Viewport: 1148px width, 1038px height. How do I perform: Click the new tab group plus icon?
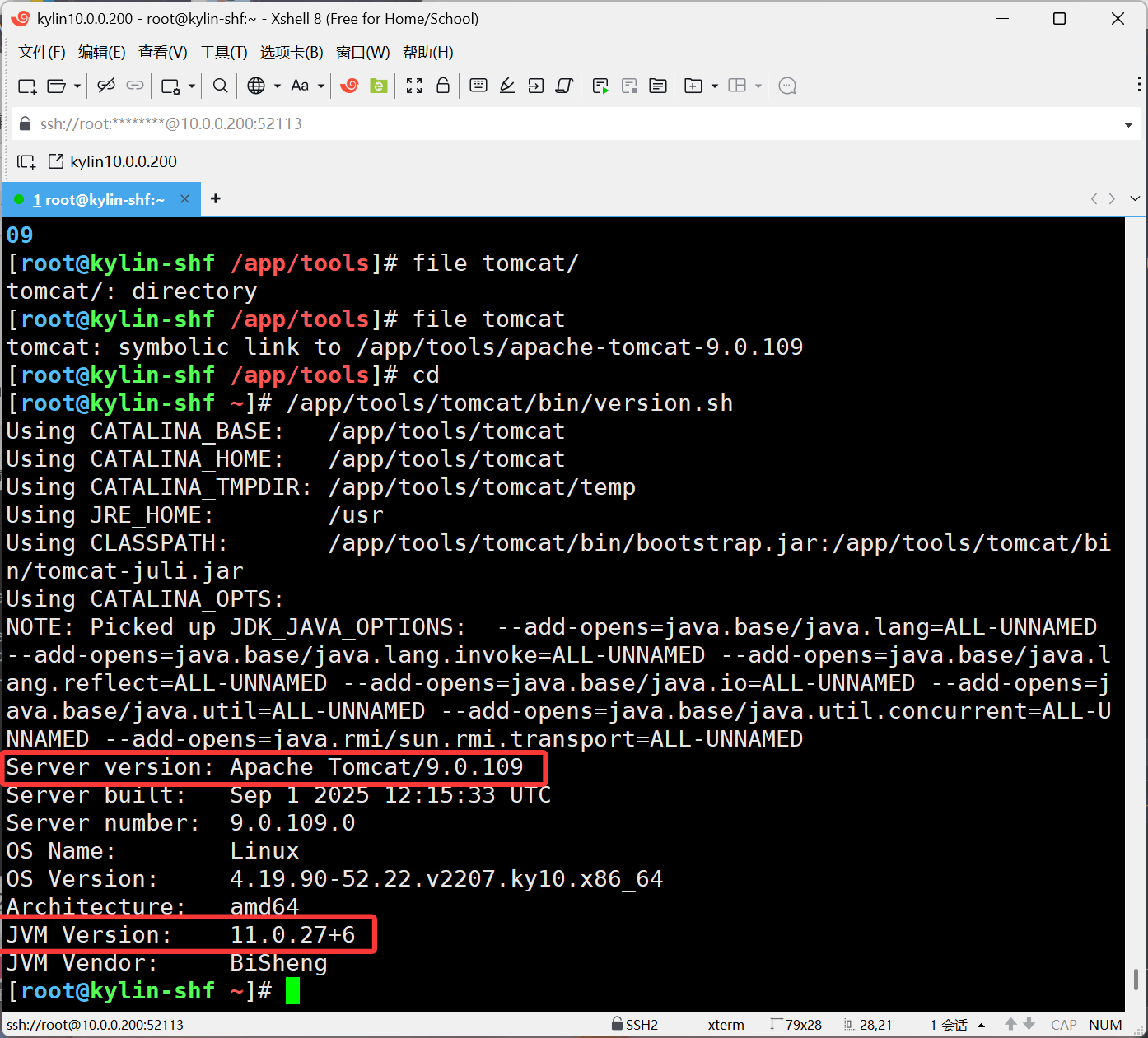pos(693,86)
